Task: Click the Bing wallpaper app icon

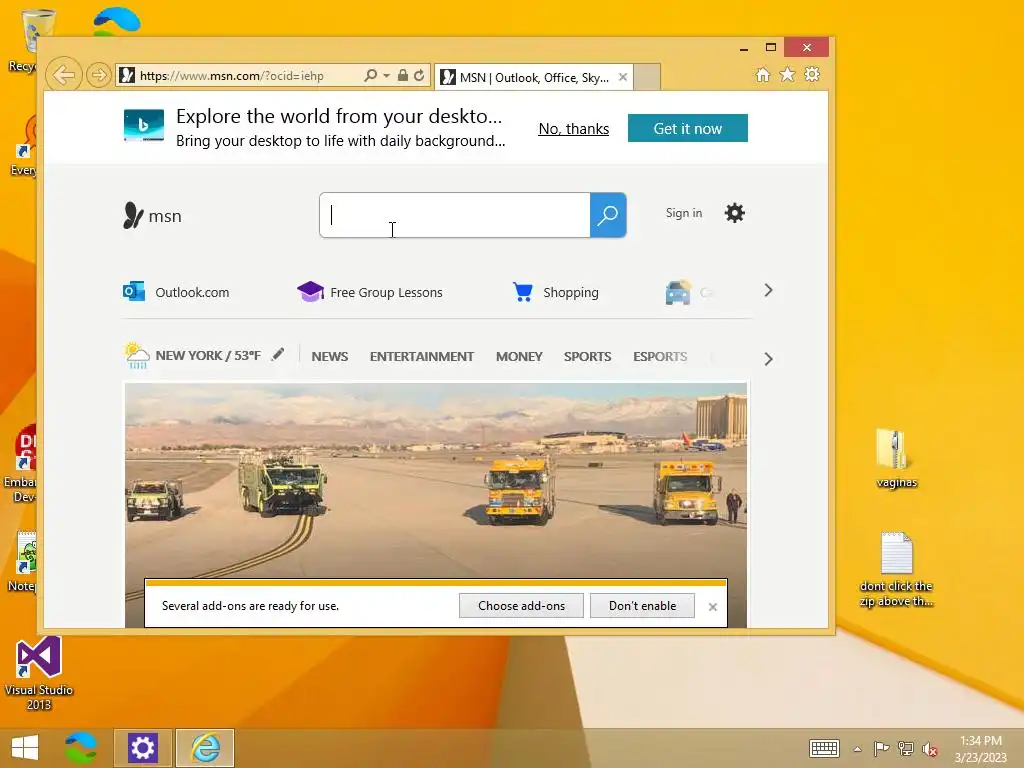Action: tap(144, 125)
